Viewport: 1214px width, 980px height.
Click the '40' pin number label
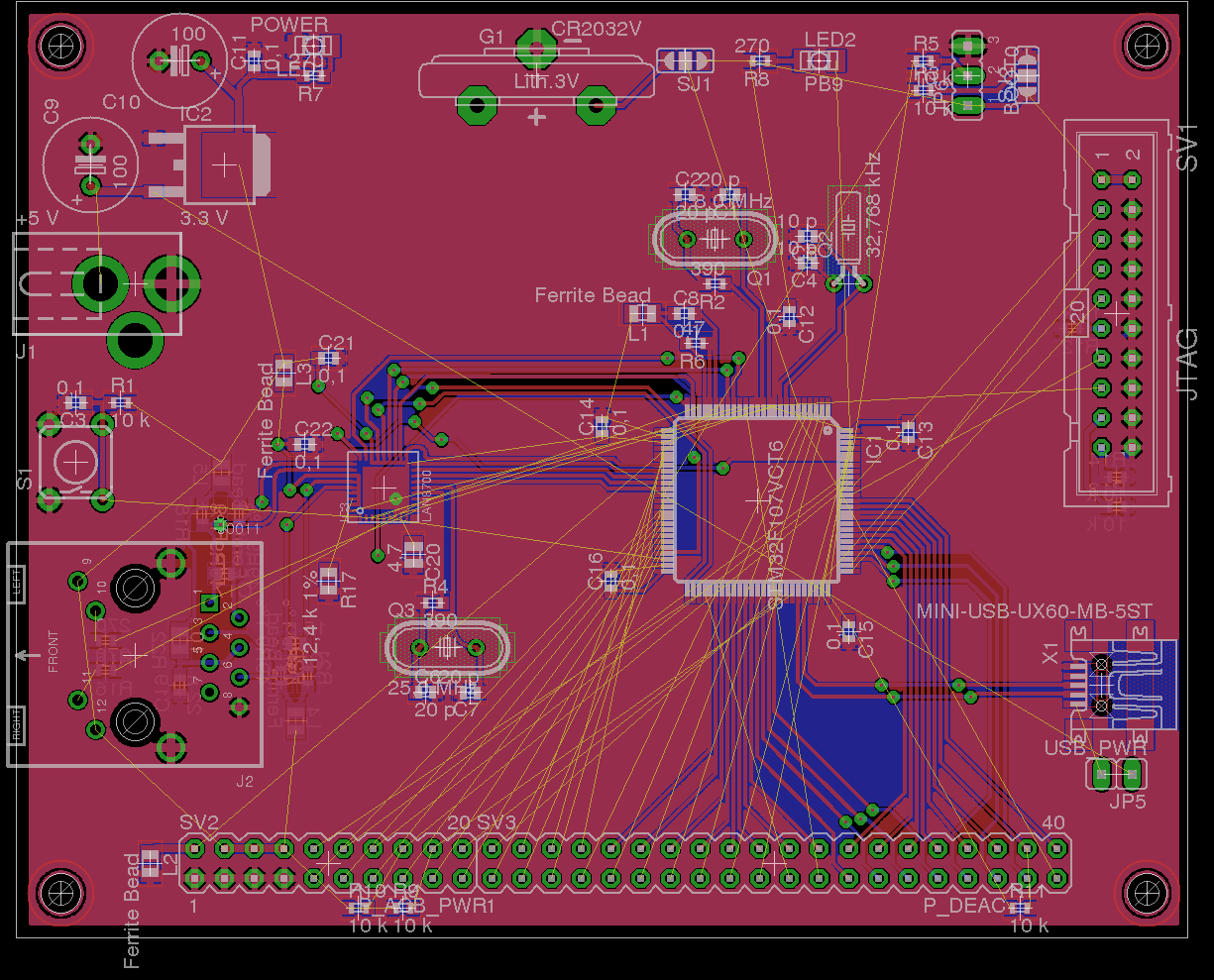[x=1053, y=822]
